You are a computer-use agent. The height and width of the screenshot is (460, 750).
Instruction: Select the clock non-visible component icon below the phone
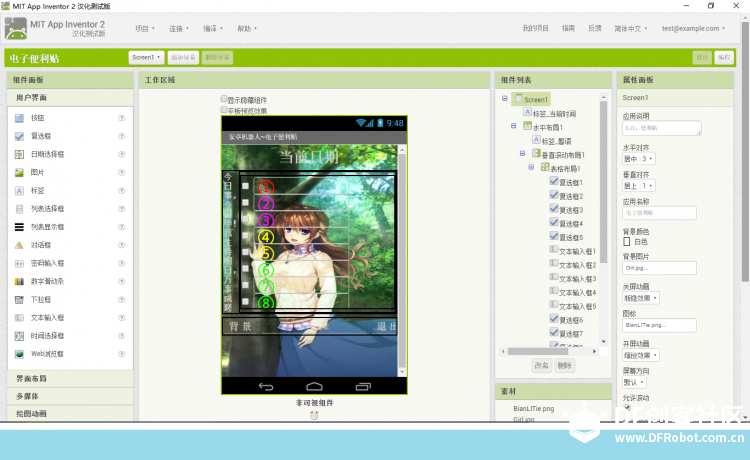coord(314,416)
